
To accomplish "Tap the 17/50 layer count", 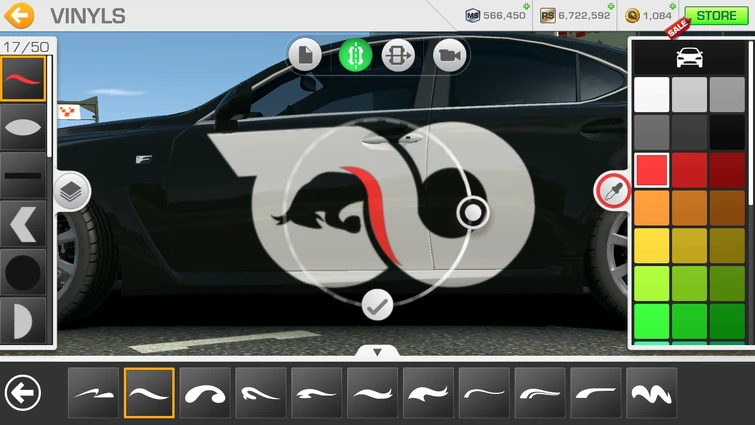I will (x=26, y=47).
